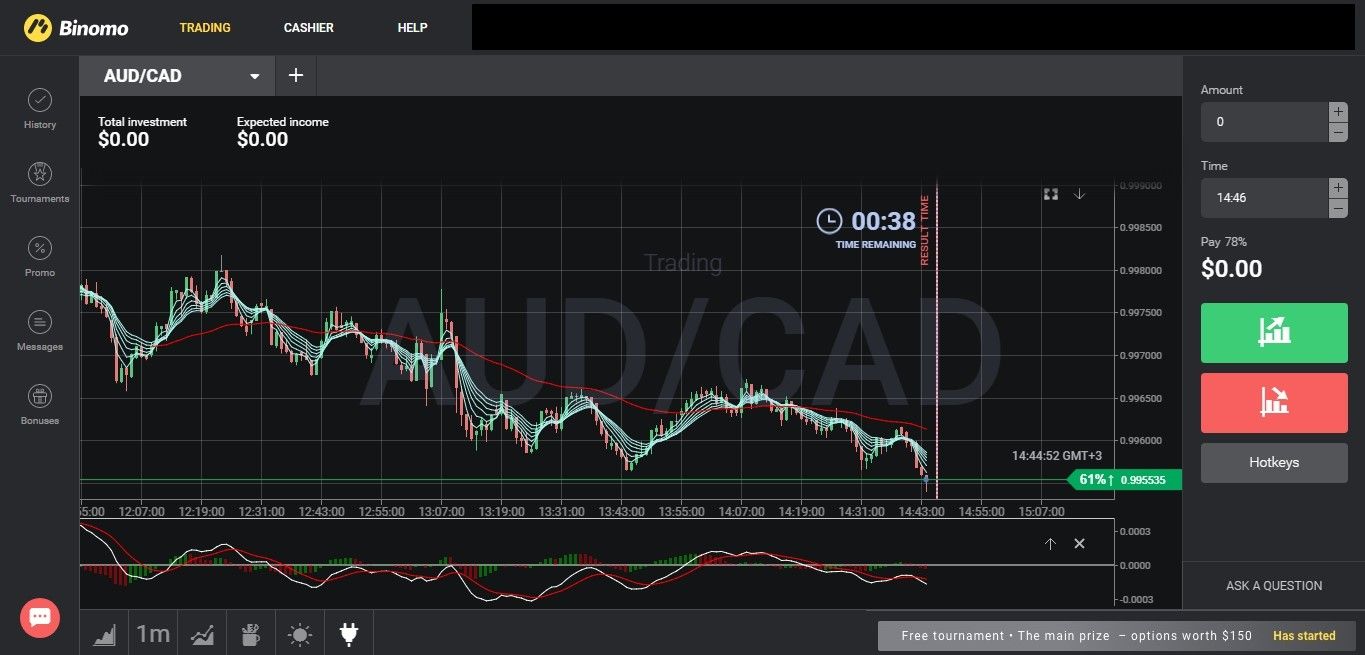Open the Bonuses sidebar section
Viewport: 1365px width, 655px height.
pos(40,405)
